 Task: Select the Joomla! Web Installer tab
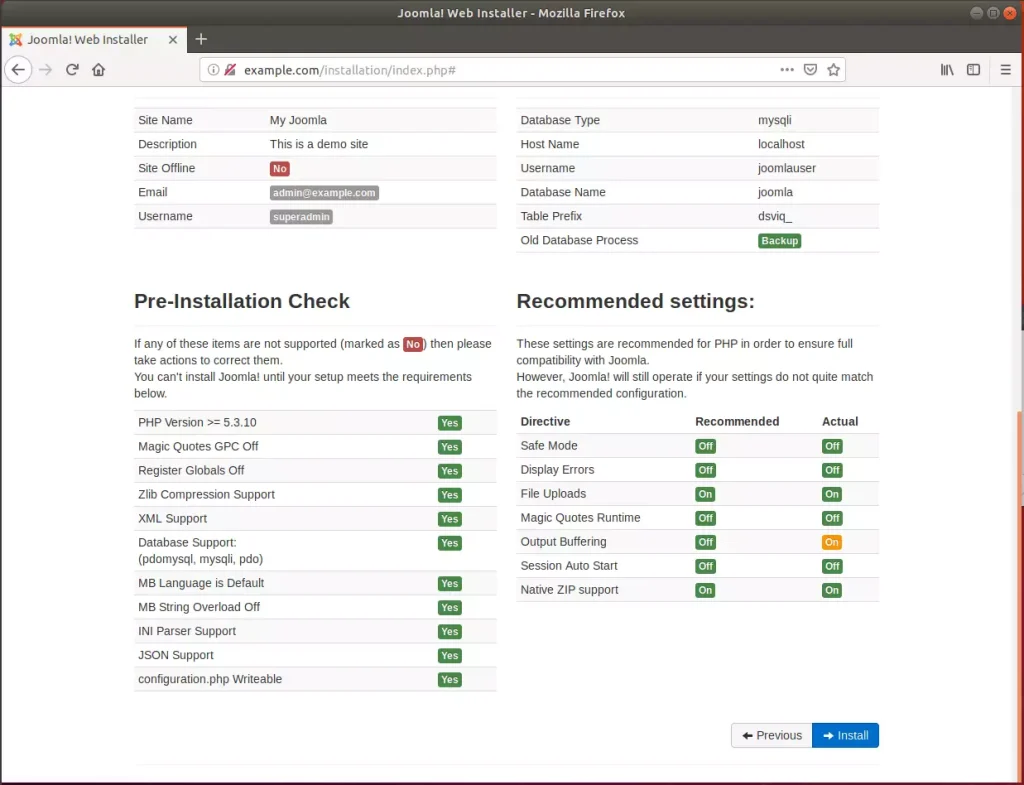(x=95, y=40)
